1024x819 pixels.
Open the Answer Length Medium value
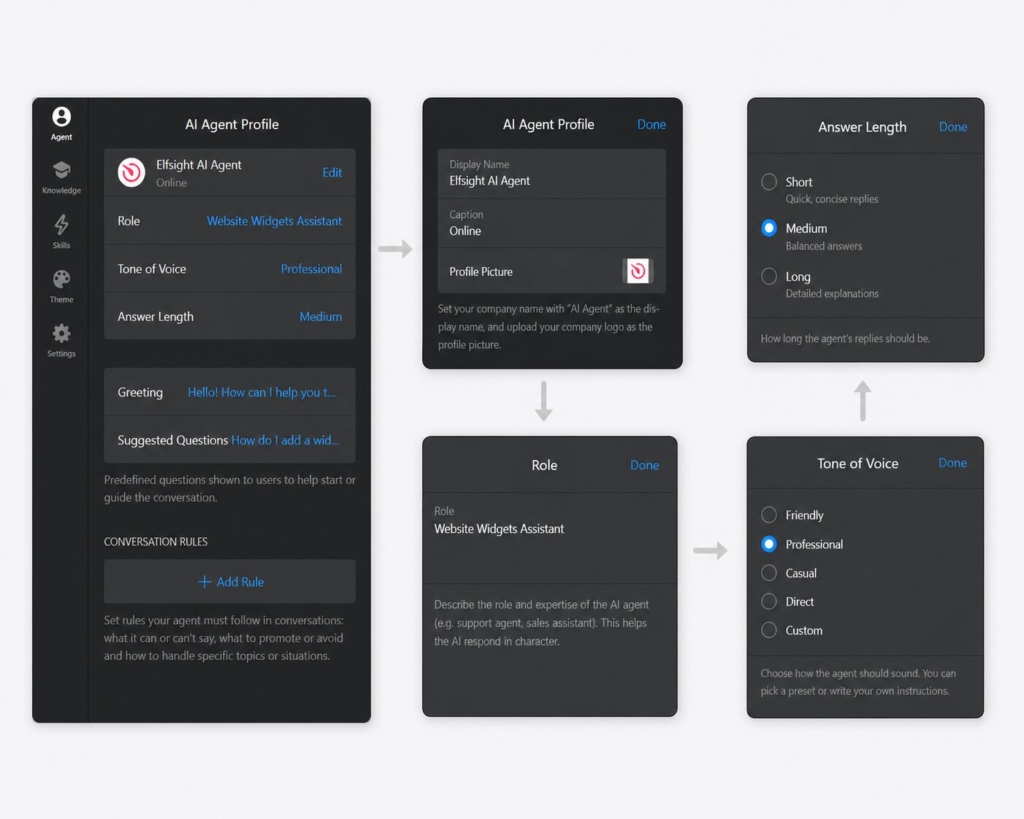click(x=320, y=316)
